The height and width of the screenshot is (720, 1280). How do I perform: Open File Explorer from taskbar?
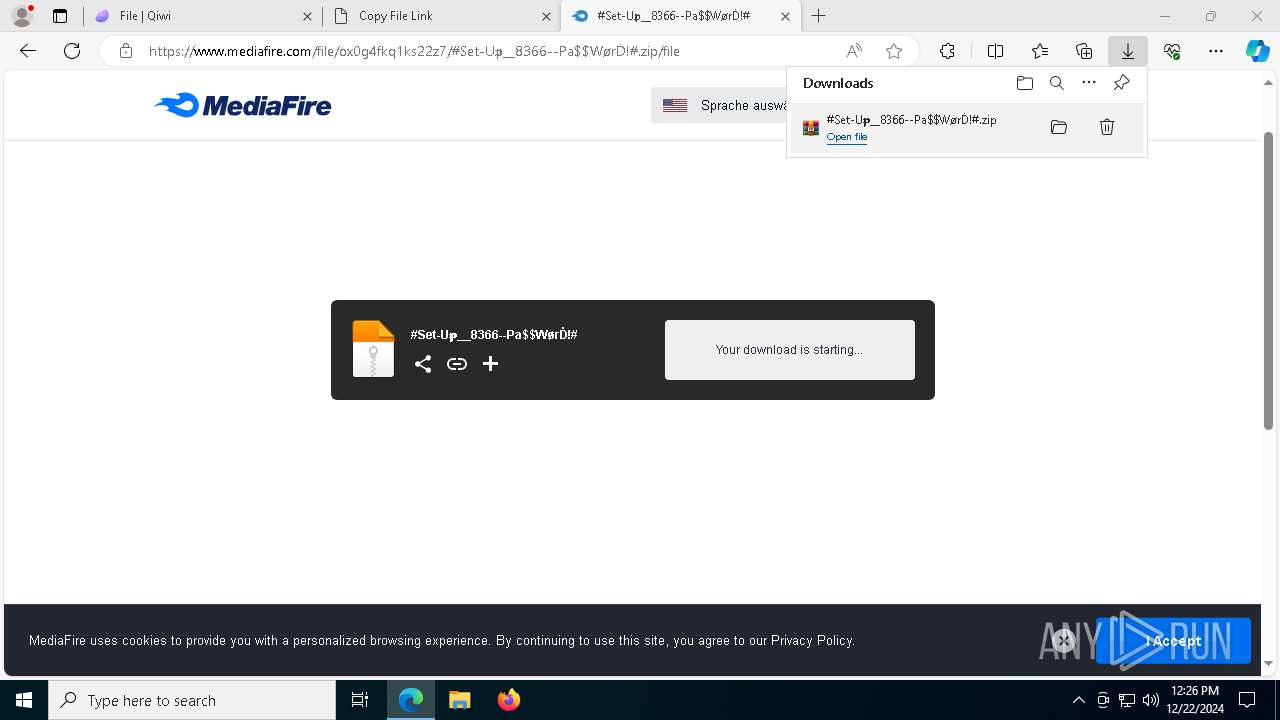click(460, 700)
